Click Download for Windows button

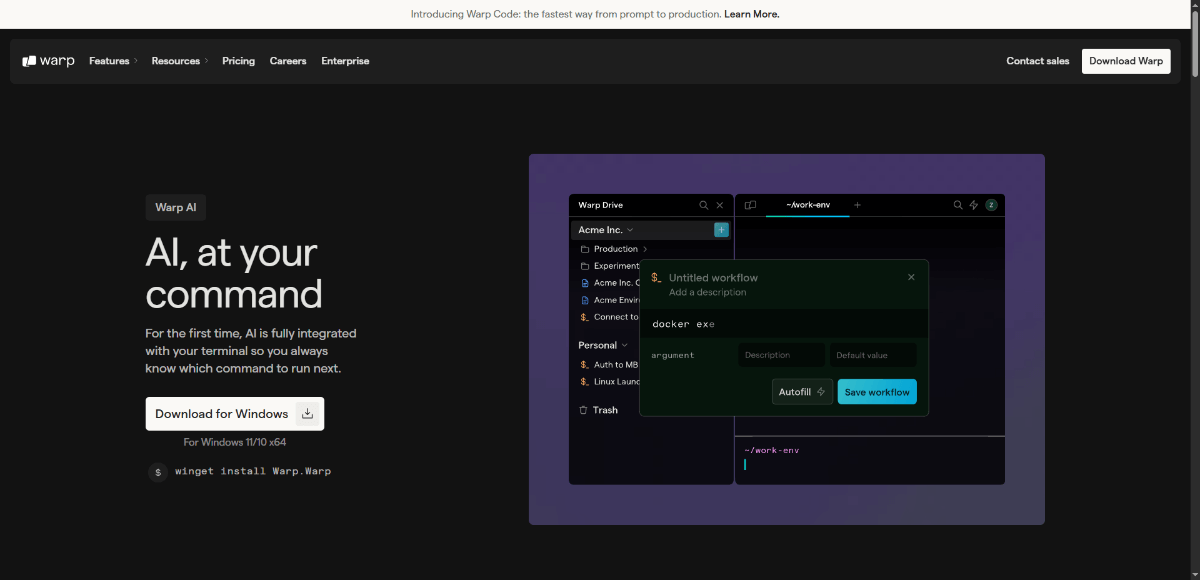[x=235, y=414]
